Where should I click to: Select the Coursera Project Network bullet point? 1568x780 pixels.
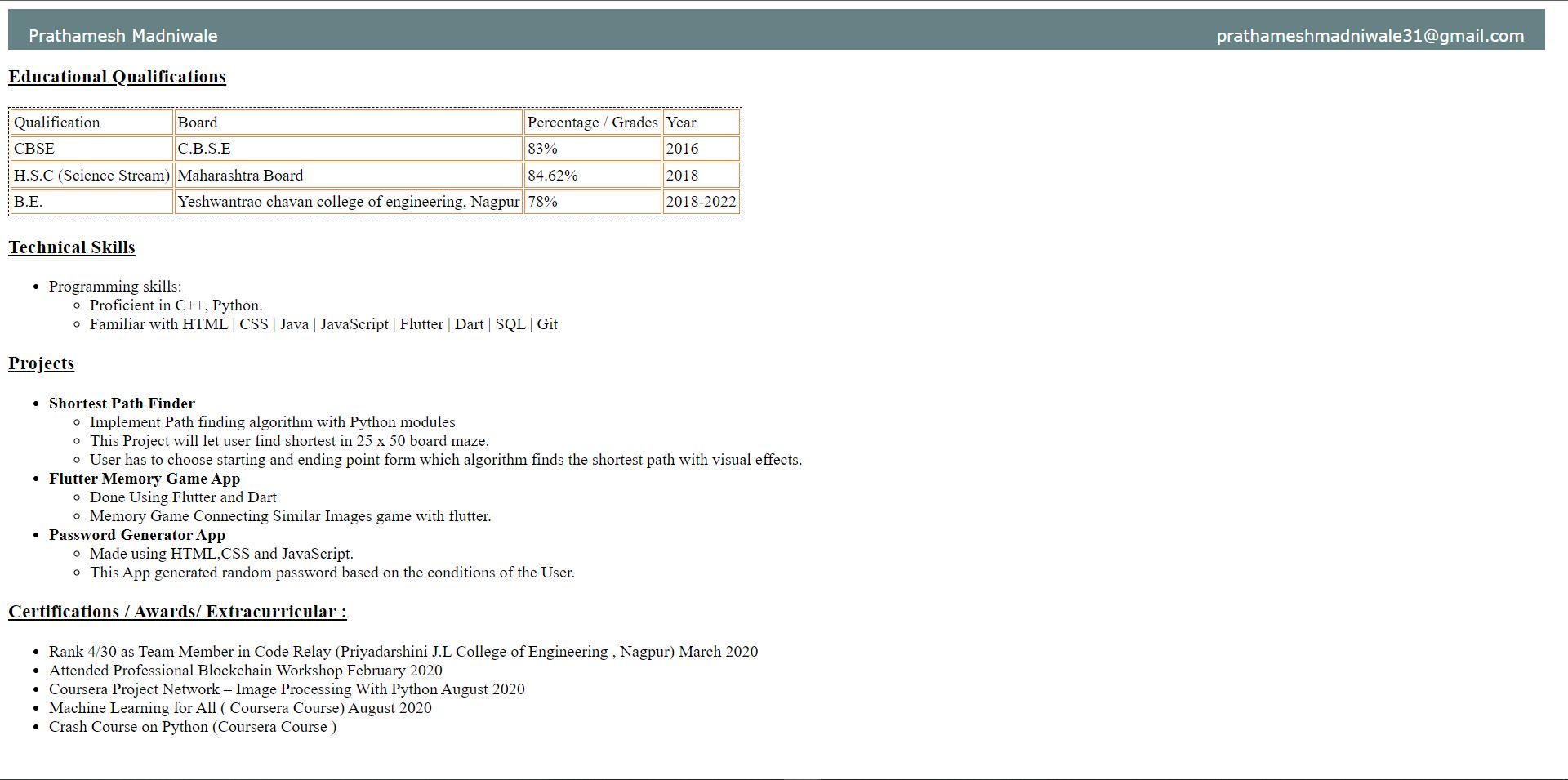coord(286,689)
